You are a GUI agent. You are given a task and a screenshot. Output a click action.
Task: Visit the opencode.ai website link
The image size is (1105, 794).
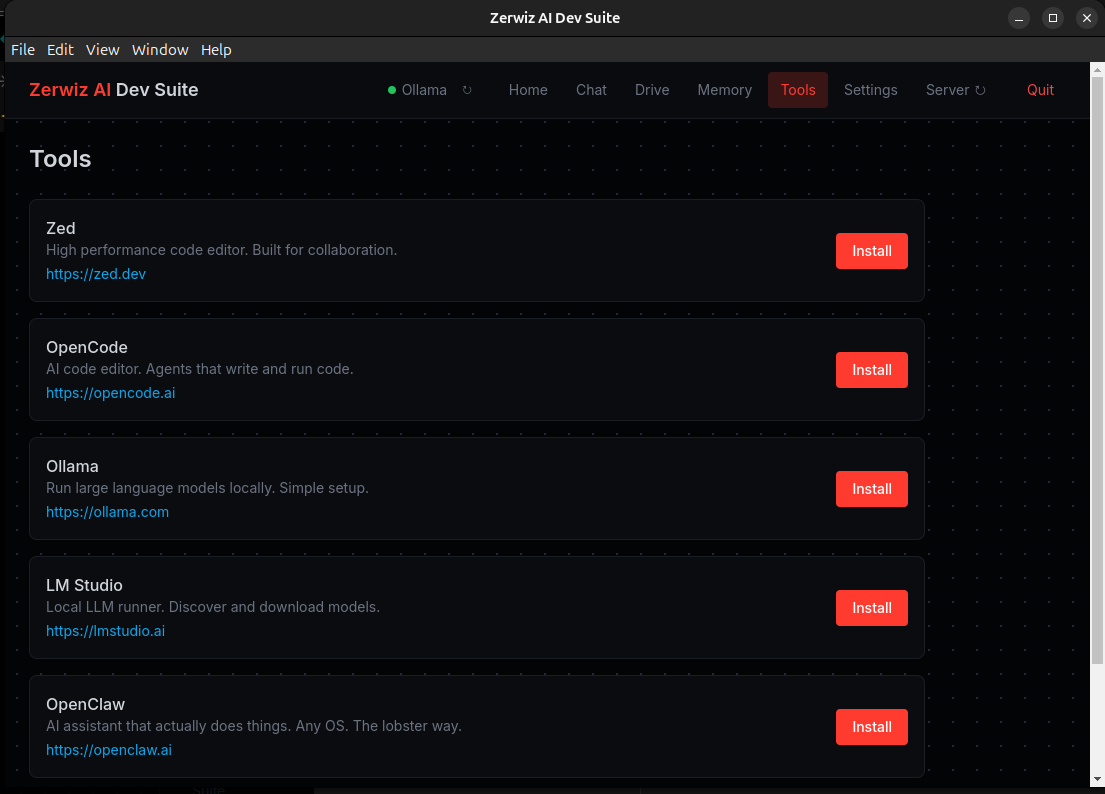110,392
